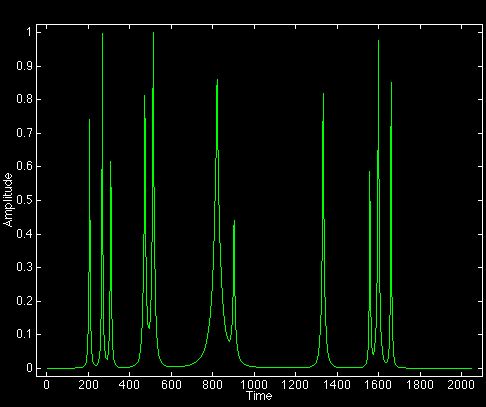Click the 1000 tick label on x-axis
The image size is (486, 407).
tap(254, 385)
